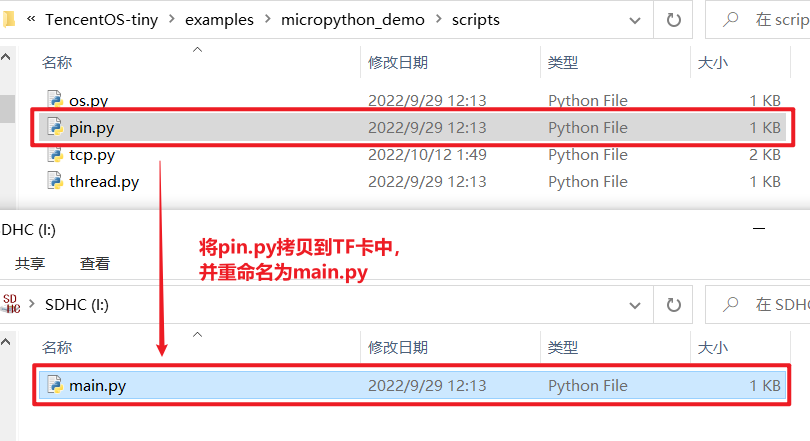Click the search magnifier in SDHC window
Screen dimensions: 810x441
click(730, 305)
